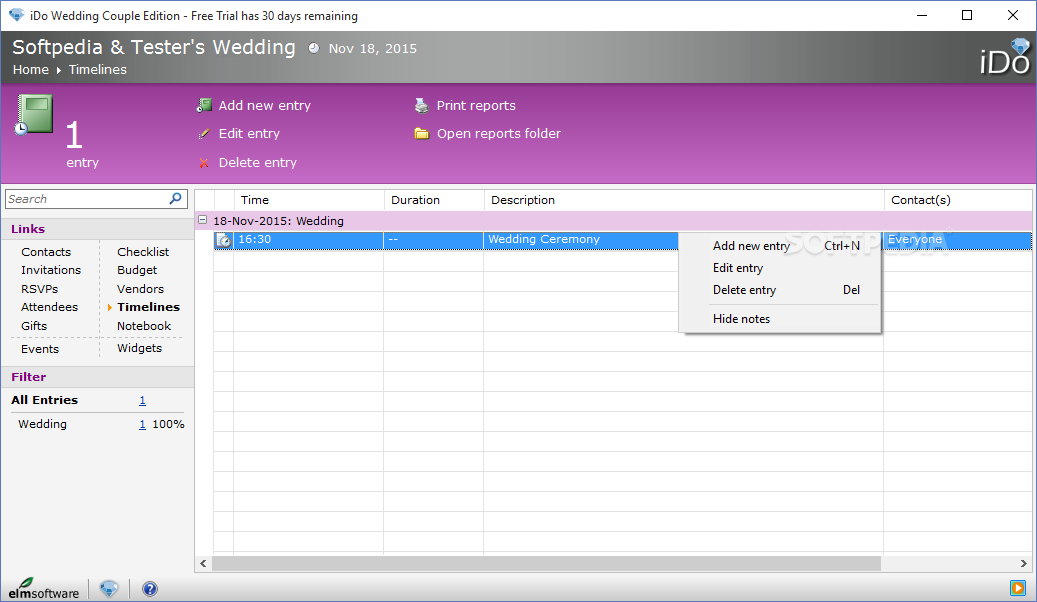Click the All Entries count link

pyautogui.click(x=142, y=400)
